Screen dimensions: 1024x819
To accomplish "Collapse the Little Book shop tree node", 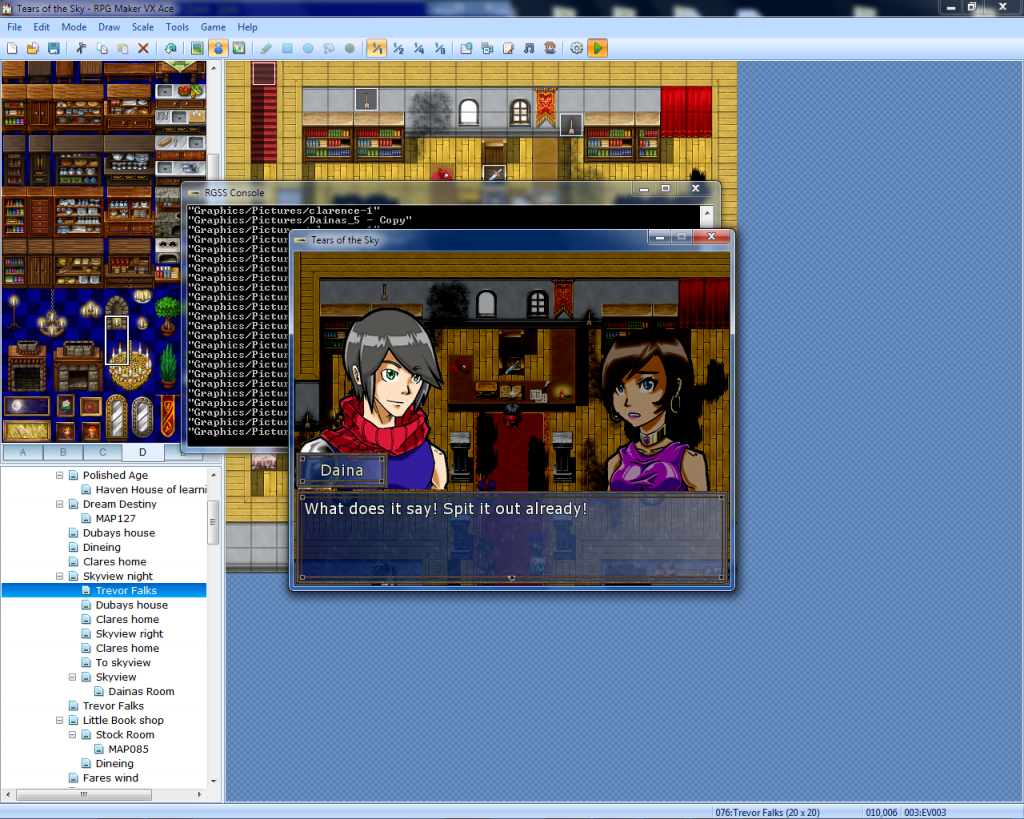I will click(59, 720).
